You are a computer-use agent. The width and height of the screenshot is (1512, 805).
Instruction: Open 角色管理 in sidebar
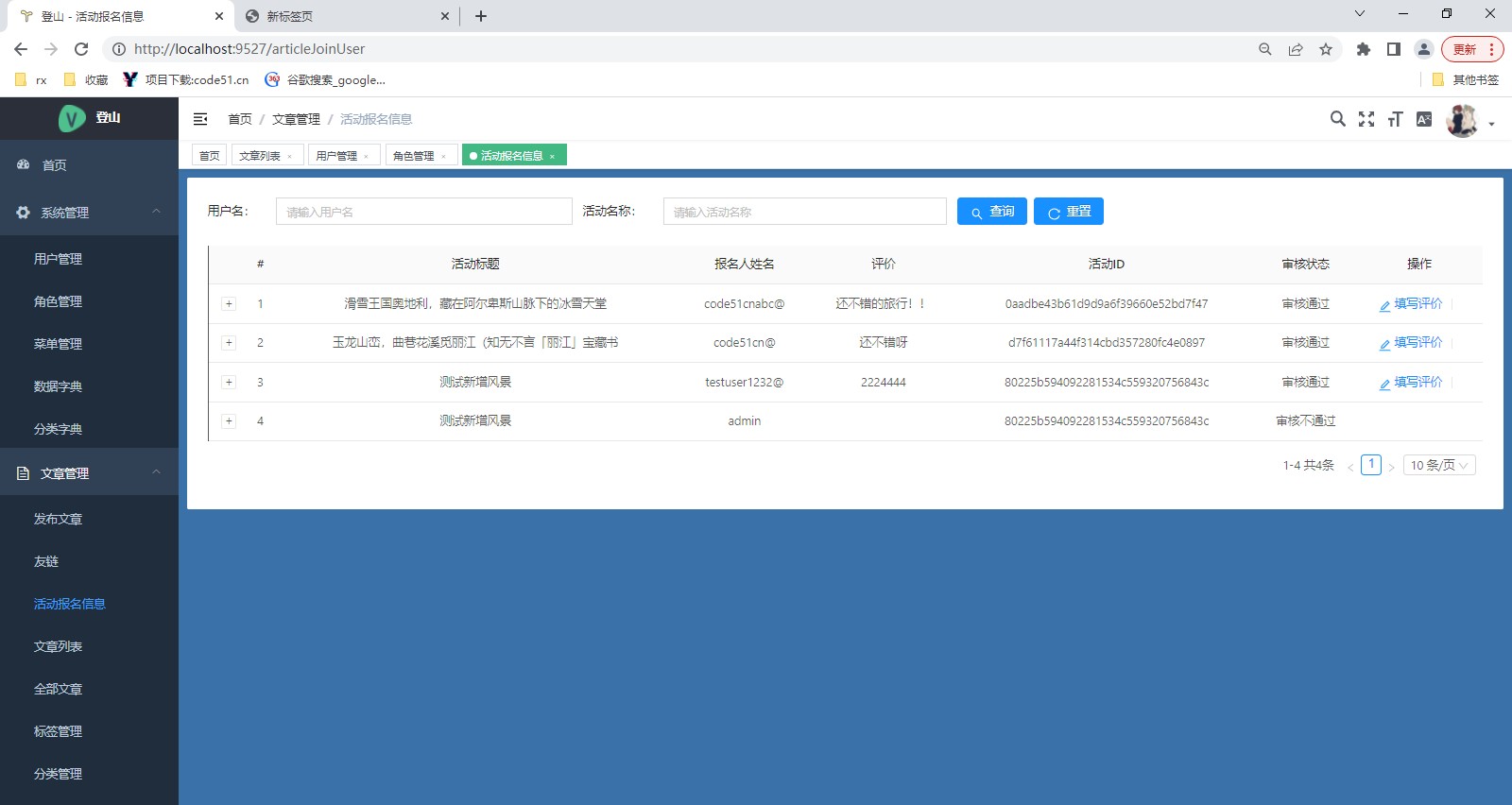tap(89, 301)
